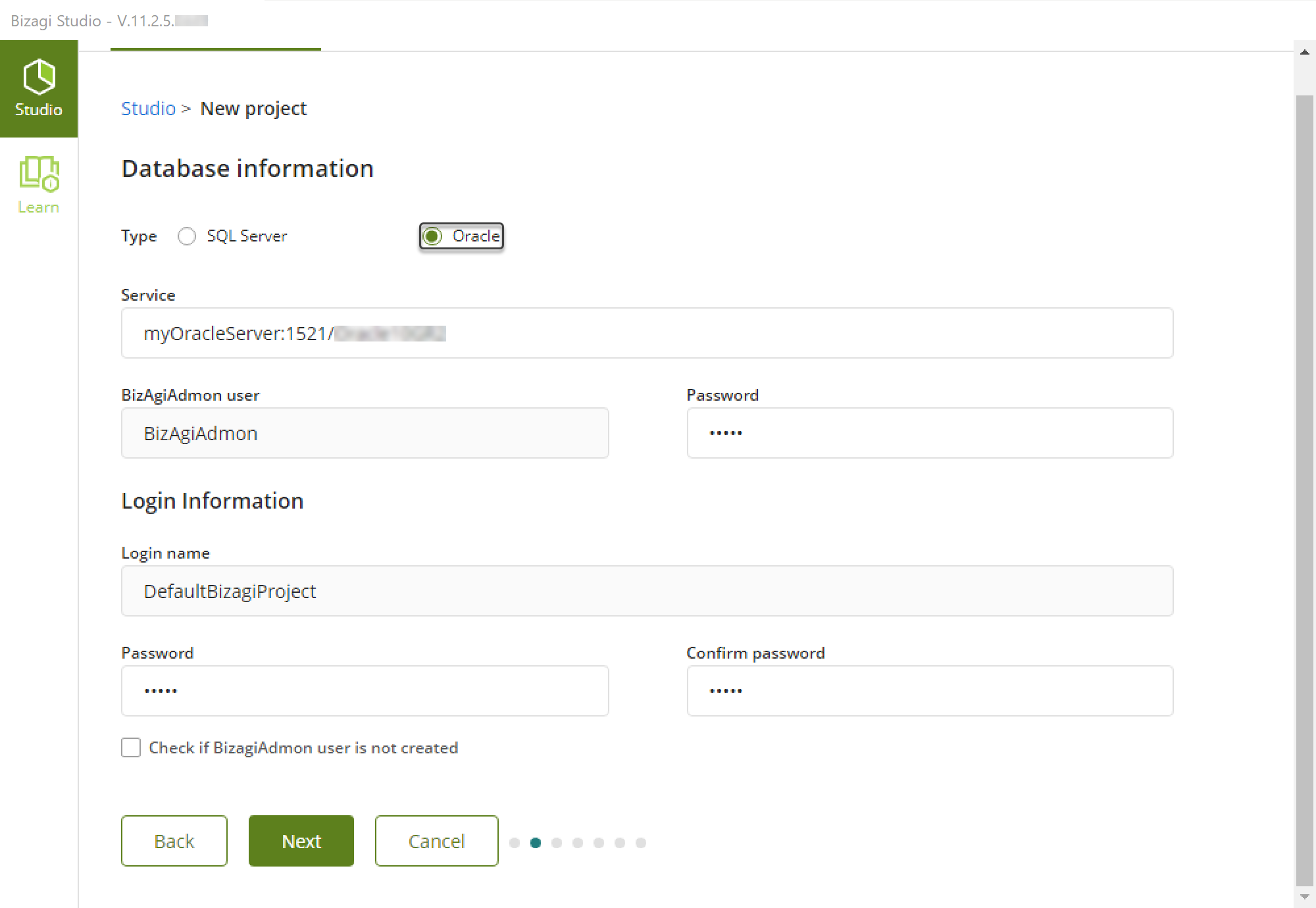Tick 'Check if BizagiAdmon user is not created'
The image size is (1316, 908).
click(131, 747)
